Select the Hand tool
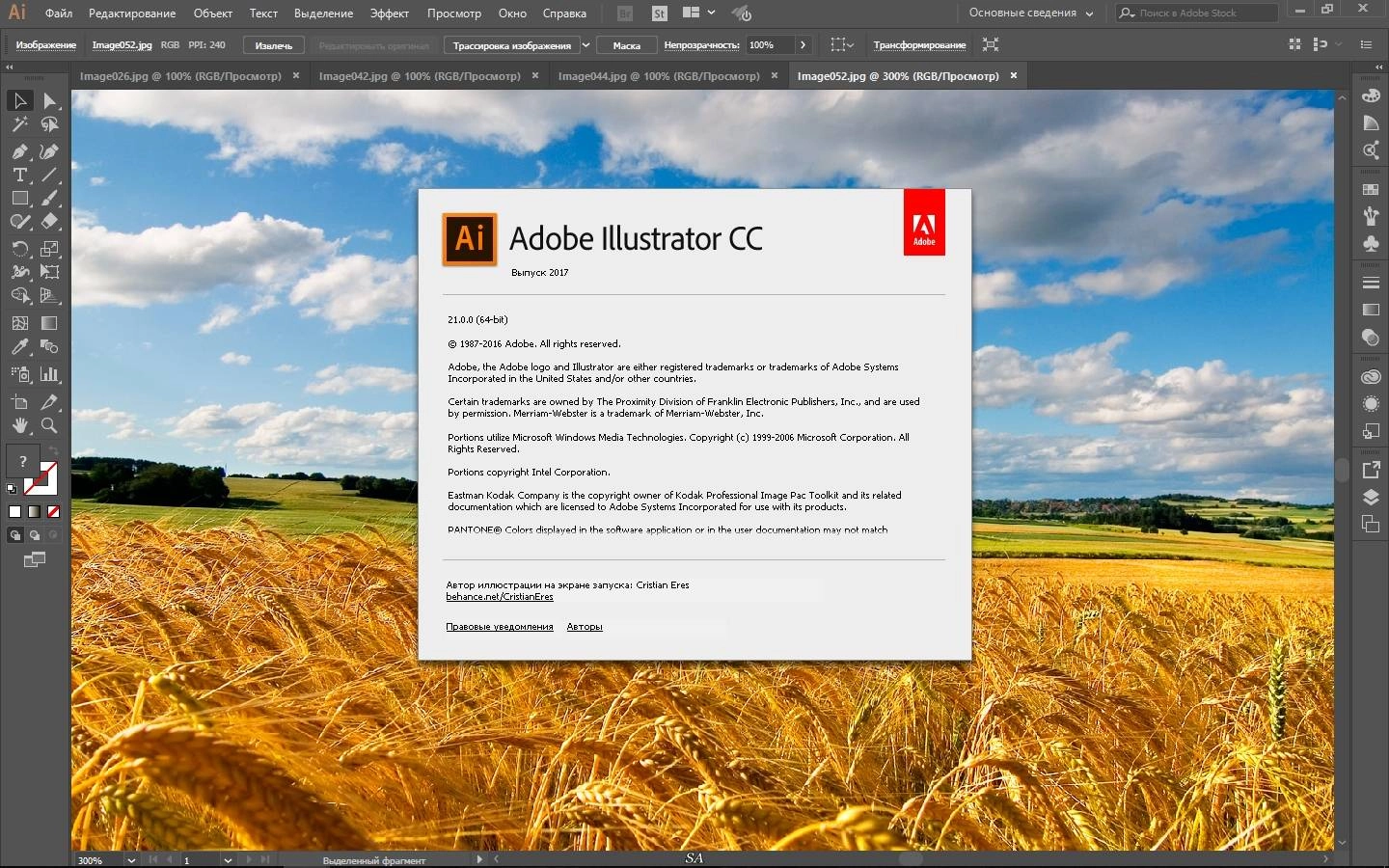This screenshot has width=1389, height=868. click(19, 425)
